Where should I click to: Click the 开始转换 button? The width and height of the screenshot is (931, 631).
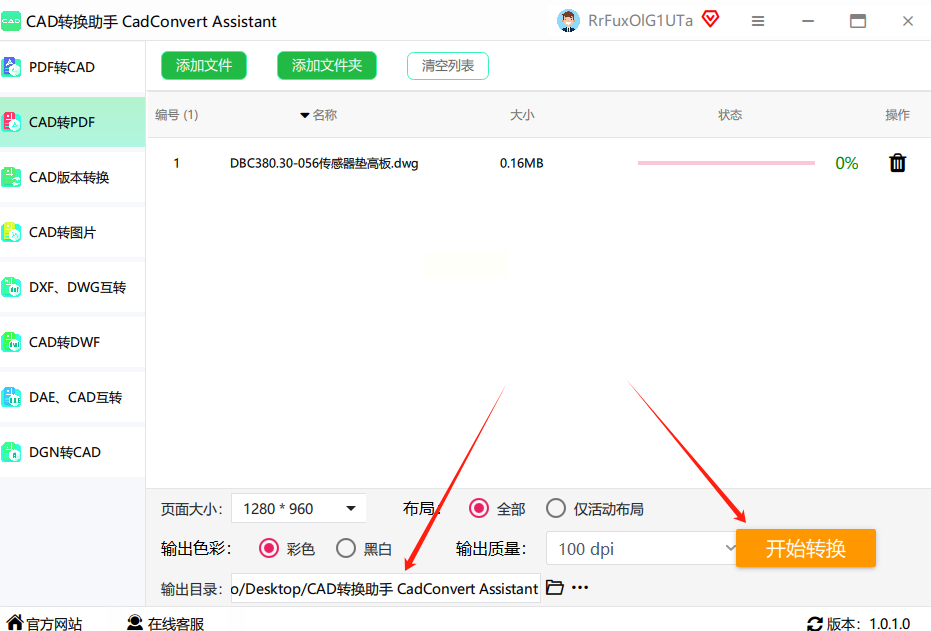[x=806, y=548]
